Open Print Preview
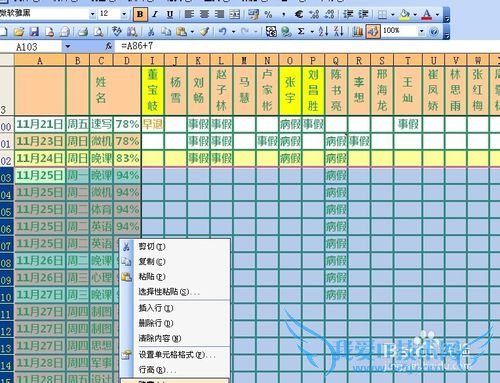 [x=98, y=32]
